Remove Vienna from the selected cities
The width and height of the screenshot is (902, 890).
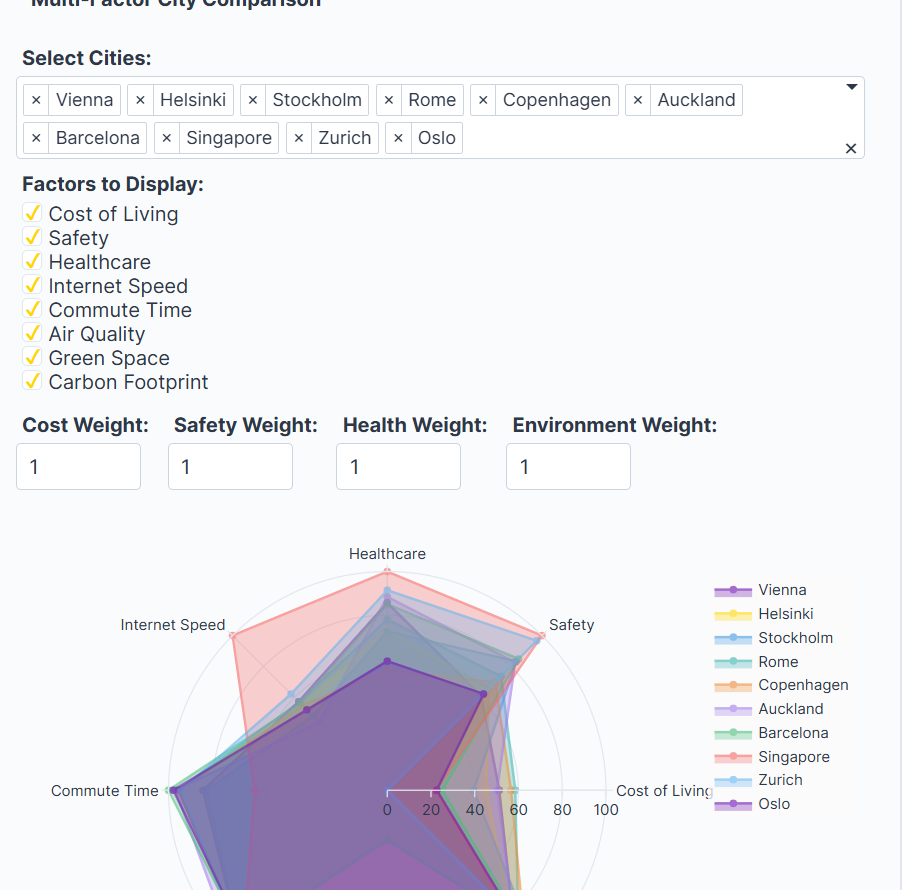pyautogui.click(x=36, y=99)
